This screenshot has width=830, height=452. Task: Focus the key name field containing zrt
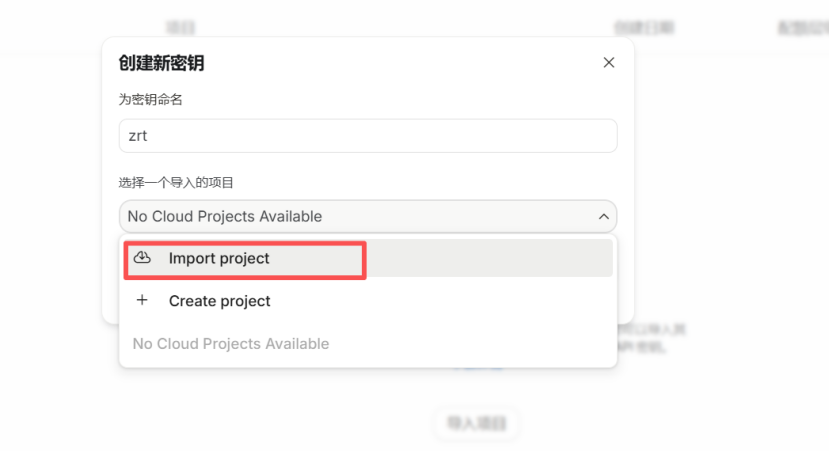click(x=367, y=136)
